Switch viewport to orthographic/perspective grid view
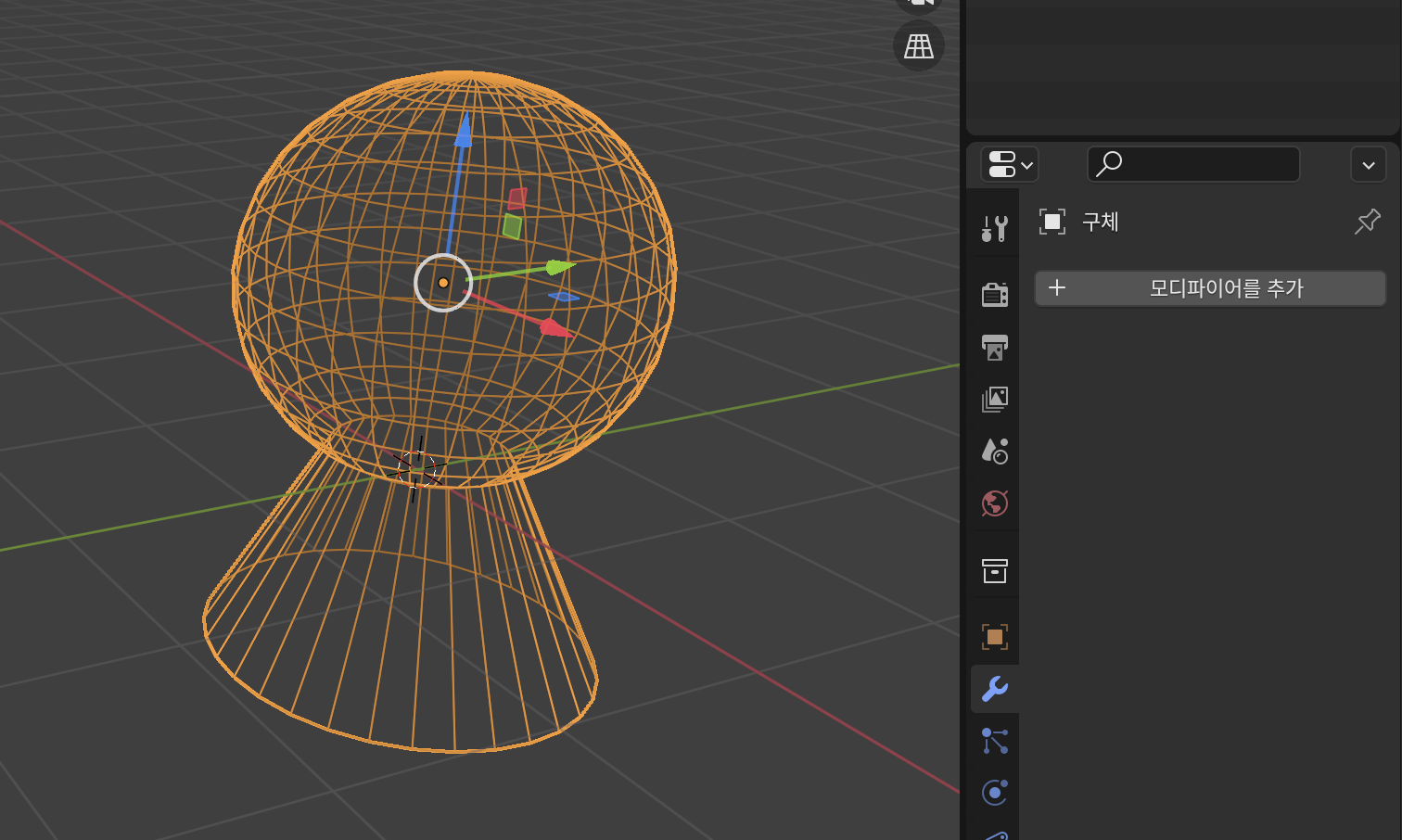Image resolution: width=1402 pixels, height=840 pixels. pyautogui.click(x=919, y=45)
